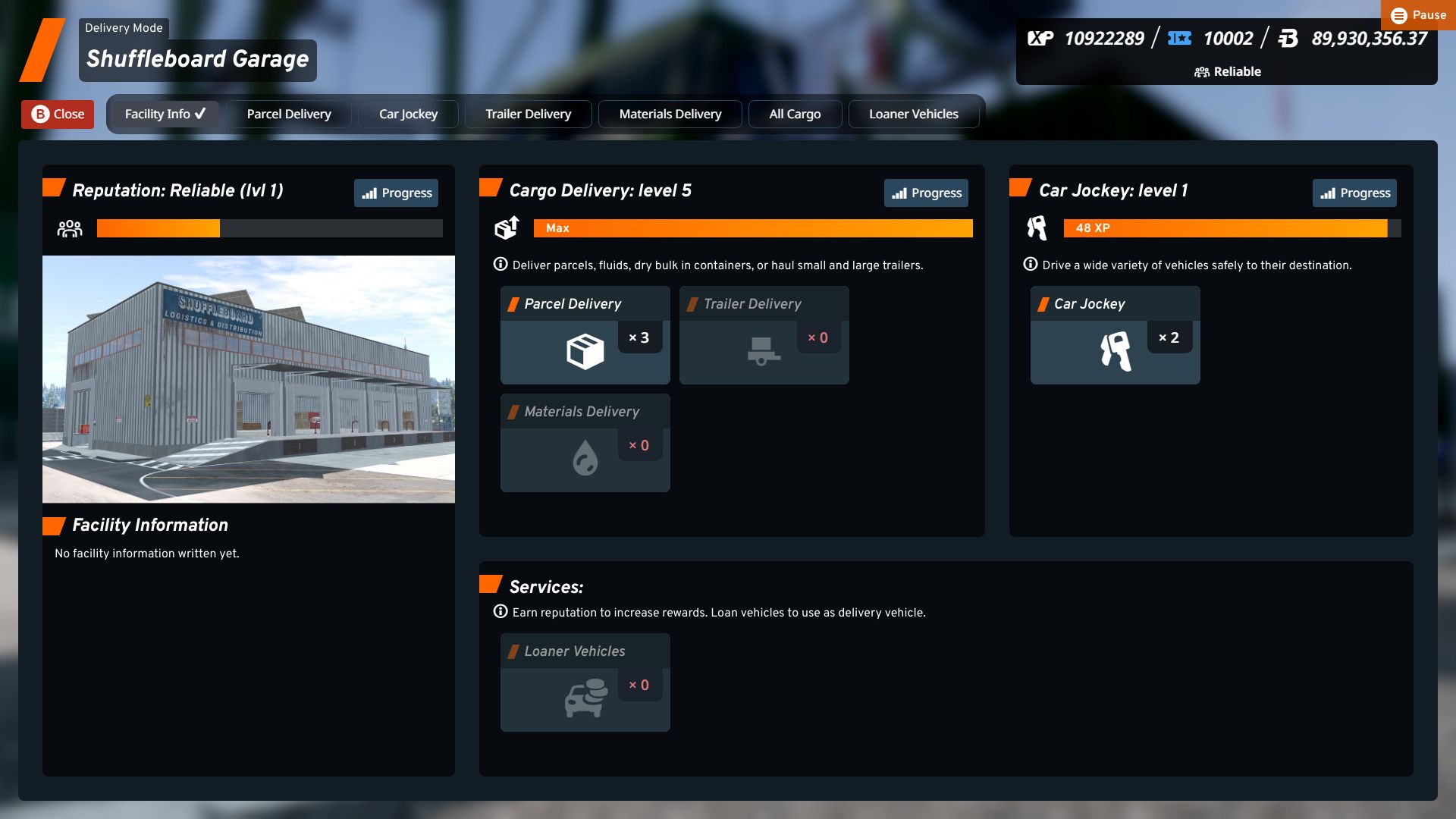Screen dimensions: 1456x819
Task: Click the Car Jockey 48 XP progress bar
Action: point(1232,228)
